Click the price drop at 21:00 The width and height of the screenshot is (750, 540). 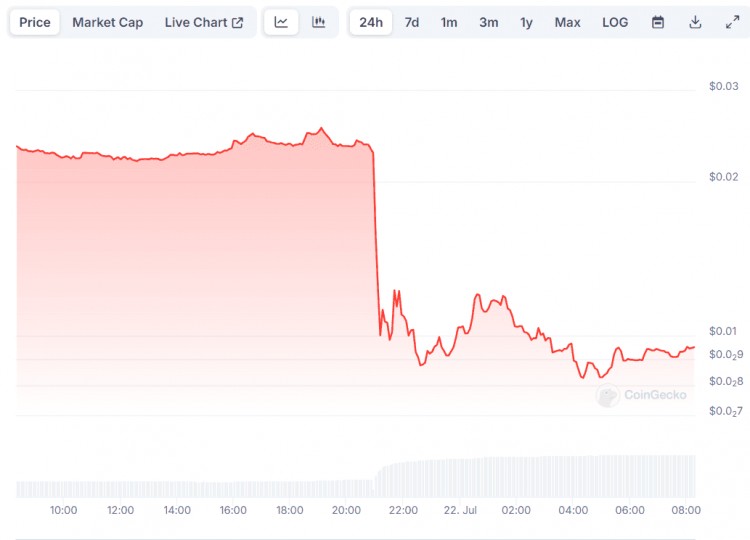click(x=376, y=240)
